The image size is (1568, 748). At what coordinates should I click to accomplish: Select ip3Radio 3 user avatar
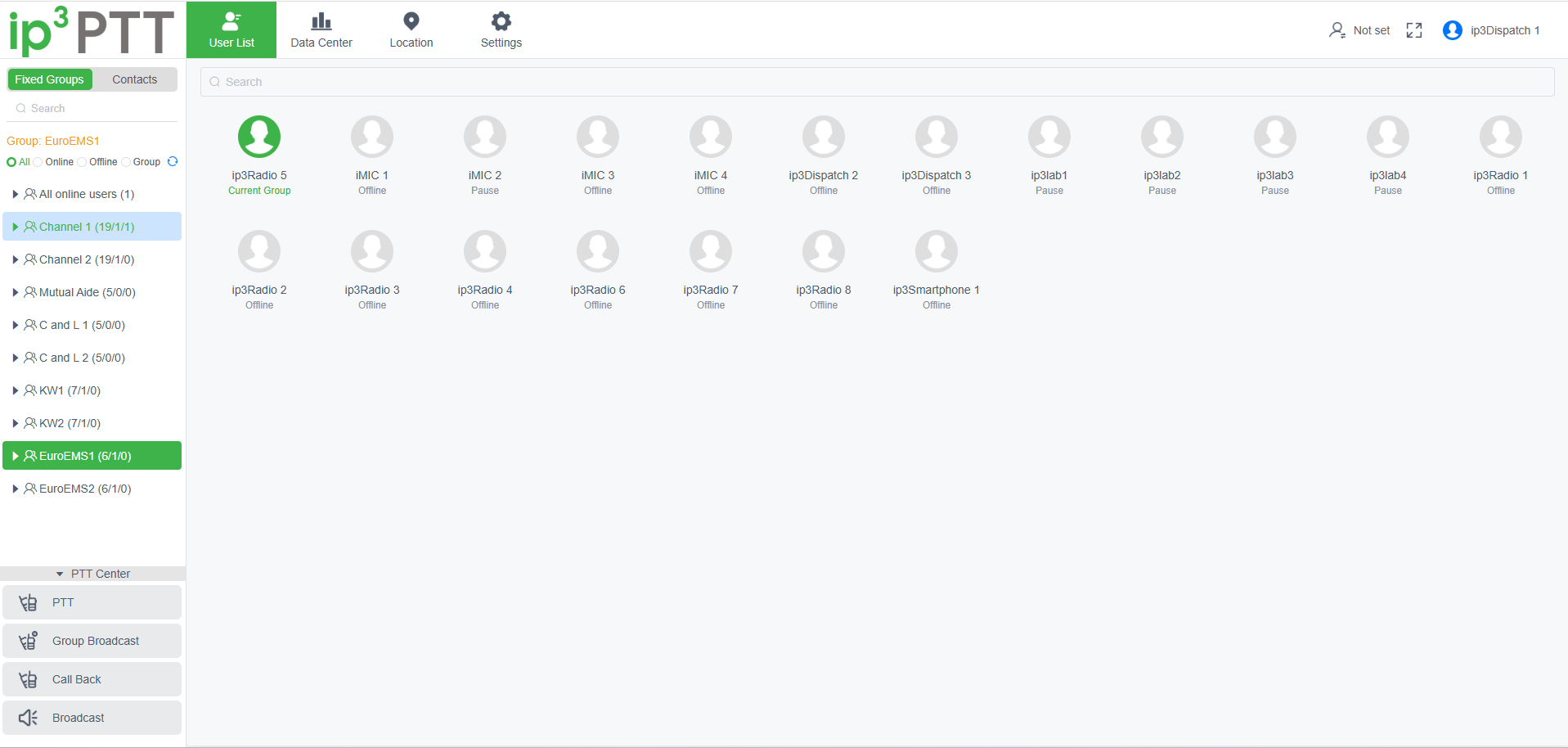point(372,250)
